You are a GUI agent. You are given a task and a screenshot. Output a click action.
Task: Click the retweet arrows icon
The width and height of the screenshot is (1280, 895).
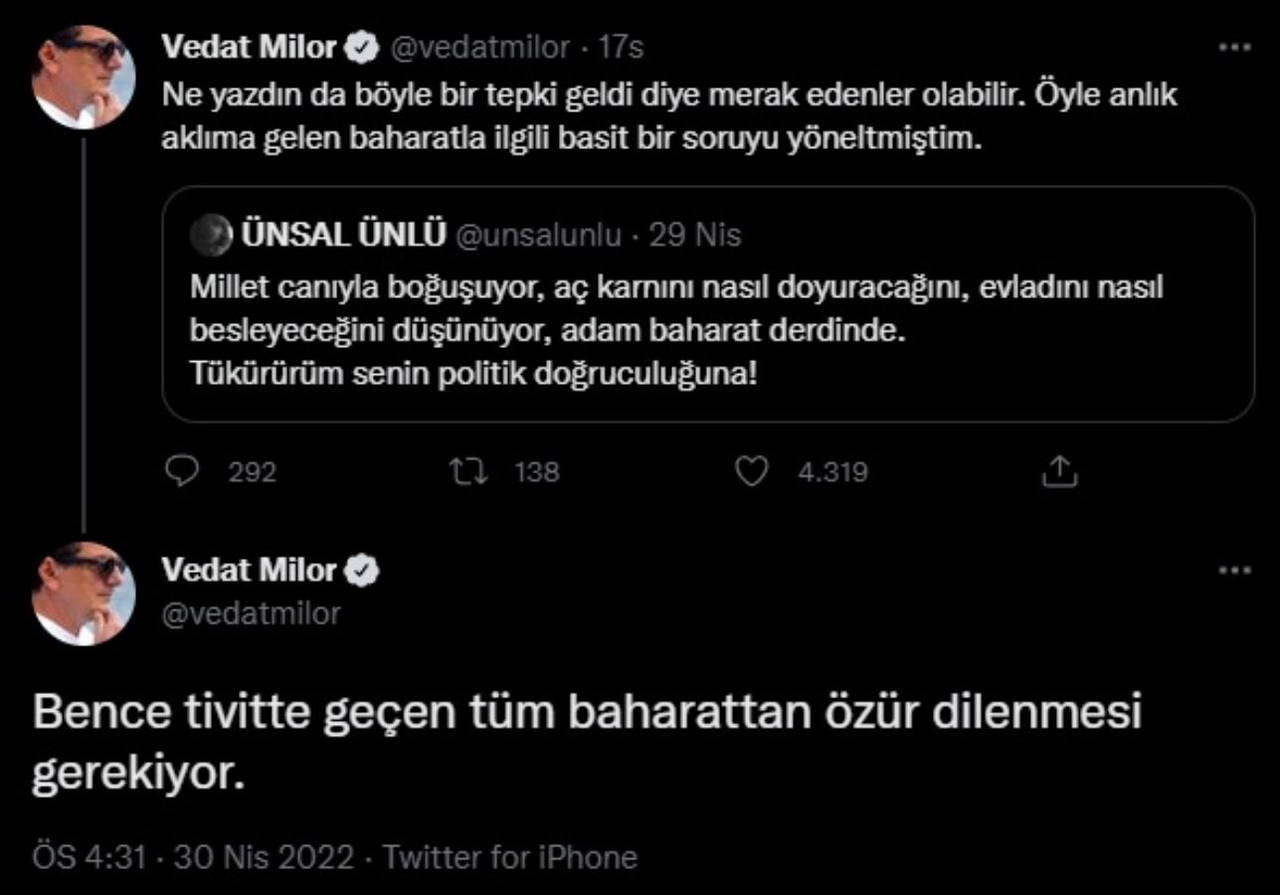[x=469, y=471]
